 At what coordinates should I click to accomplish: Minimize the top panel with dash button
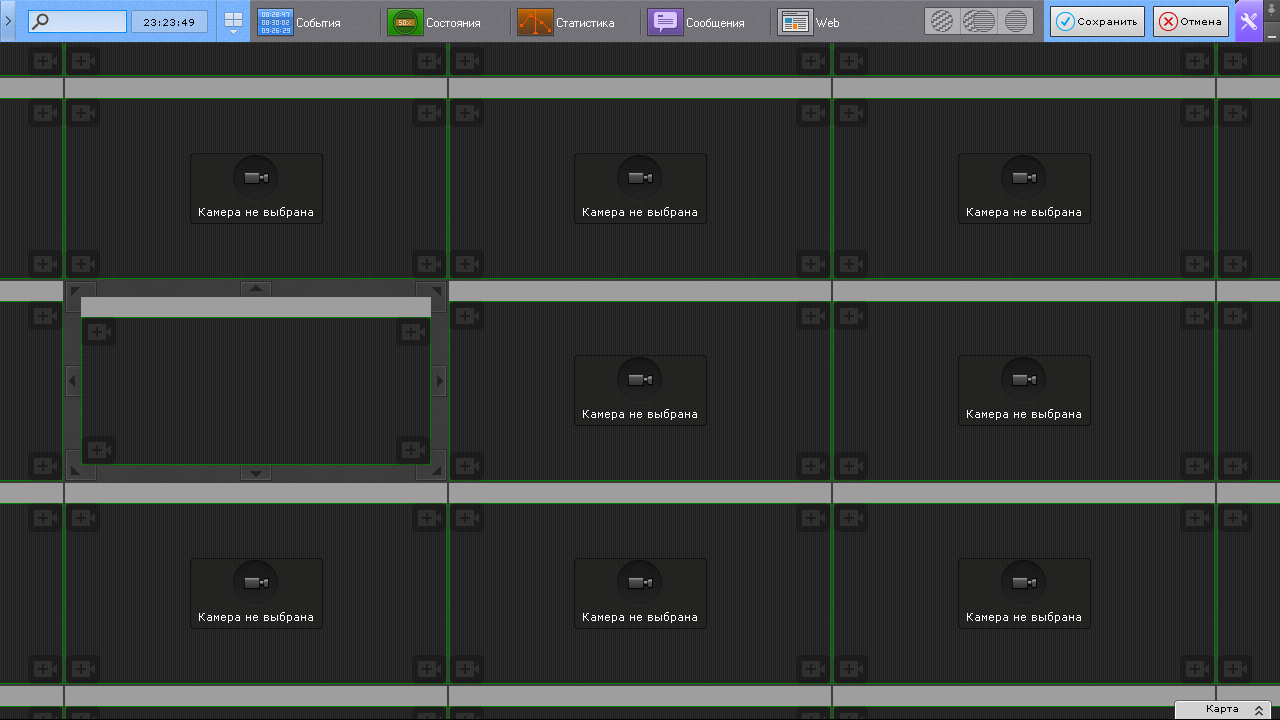click(1271, 33)
